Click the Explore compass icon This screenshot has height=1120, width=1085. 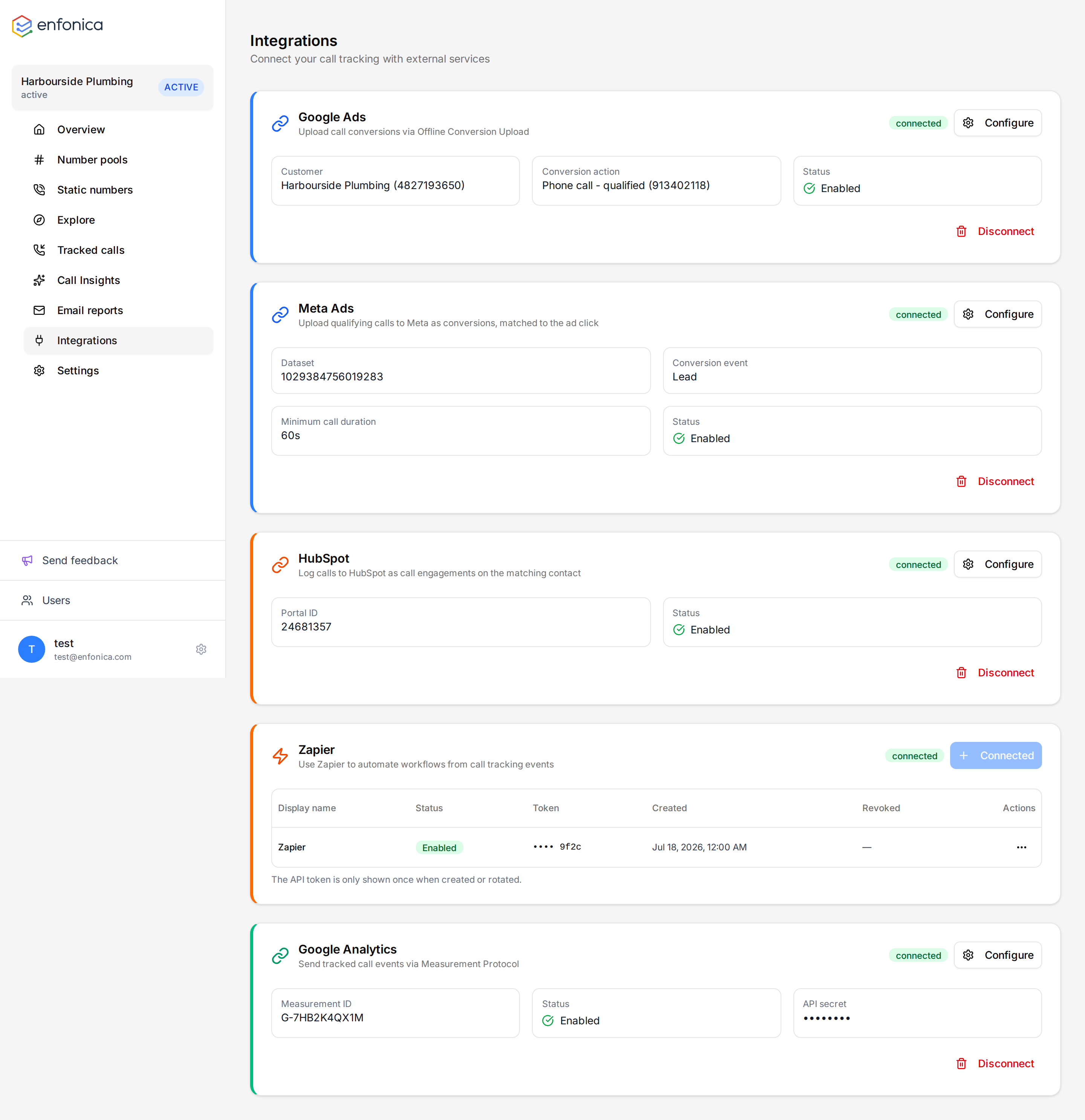39,220
